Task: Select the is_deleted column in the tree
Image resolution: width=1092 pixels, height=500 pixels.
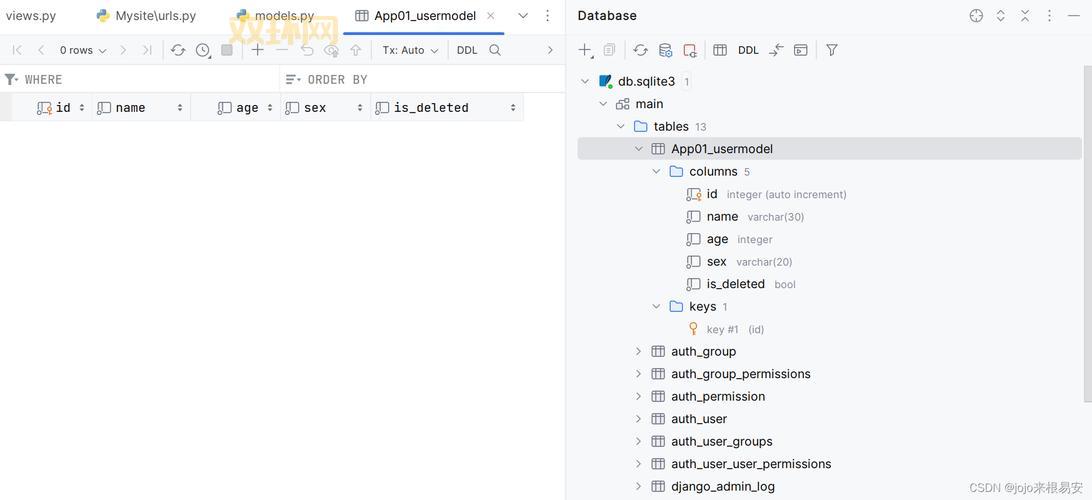Action: 735,284
